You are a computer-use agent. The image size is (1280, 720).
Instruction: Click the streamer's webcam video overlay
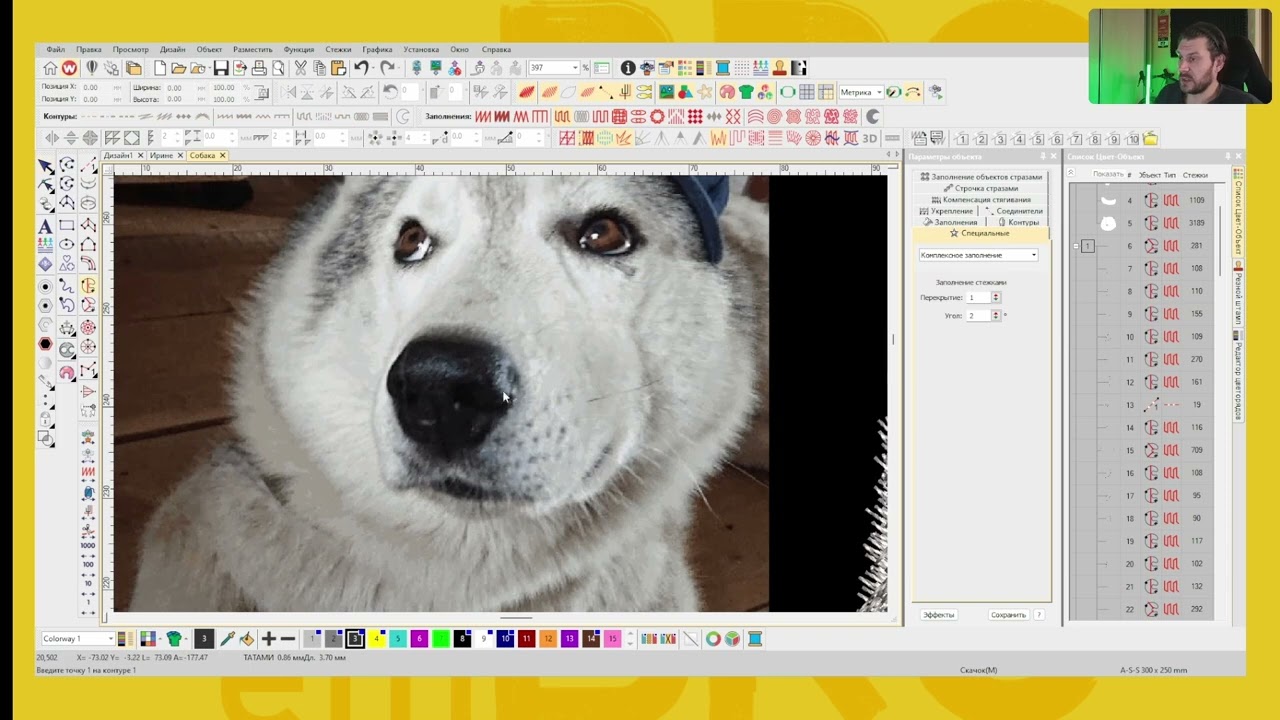[x=1180, y=57]
